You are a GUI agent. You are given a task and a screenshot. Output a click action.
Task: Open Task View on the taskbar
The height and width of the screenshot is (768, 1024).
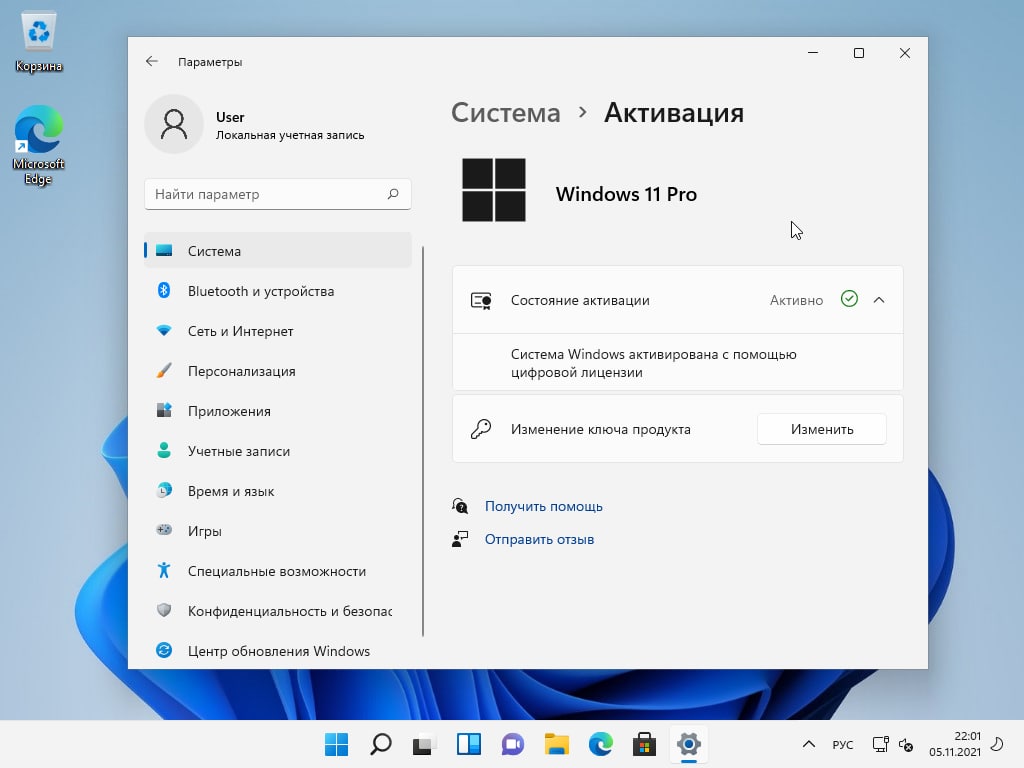tap(424, 744)
